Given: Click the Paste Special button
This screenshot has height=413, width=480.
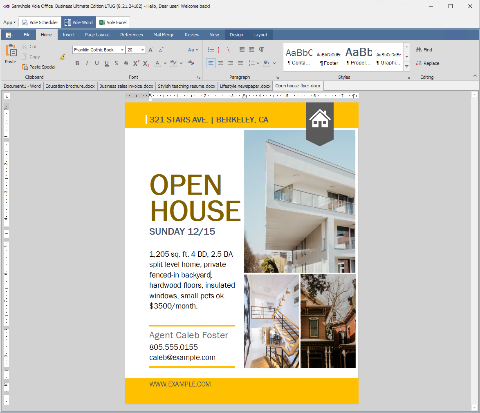Looking at the screenshot, I should tap(38, 67).
